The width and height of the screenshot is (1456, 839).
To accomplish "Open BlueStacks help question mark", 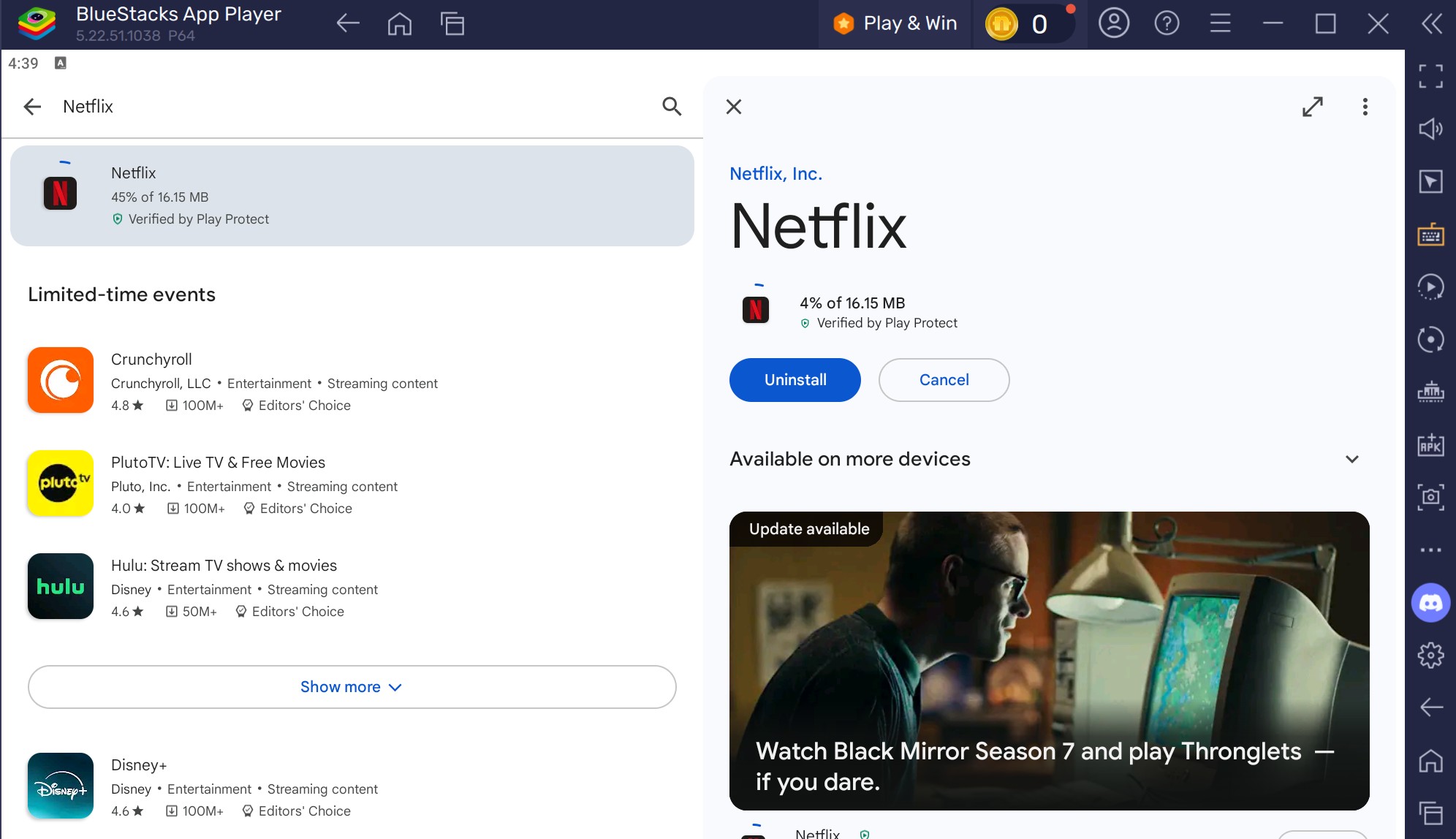I will point(1167,23).
